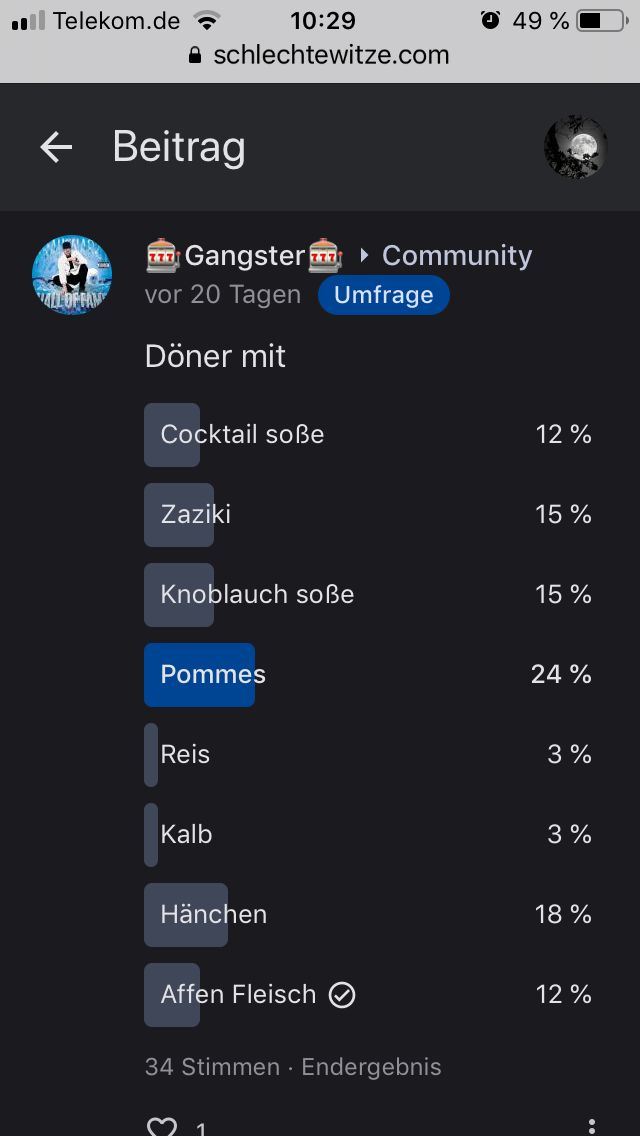
Task: Select the Hänchen poll option
Action: tap(368, 915)
